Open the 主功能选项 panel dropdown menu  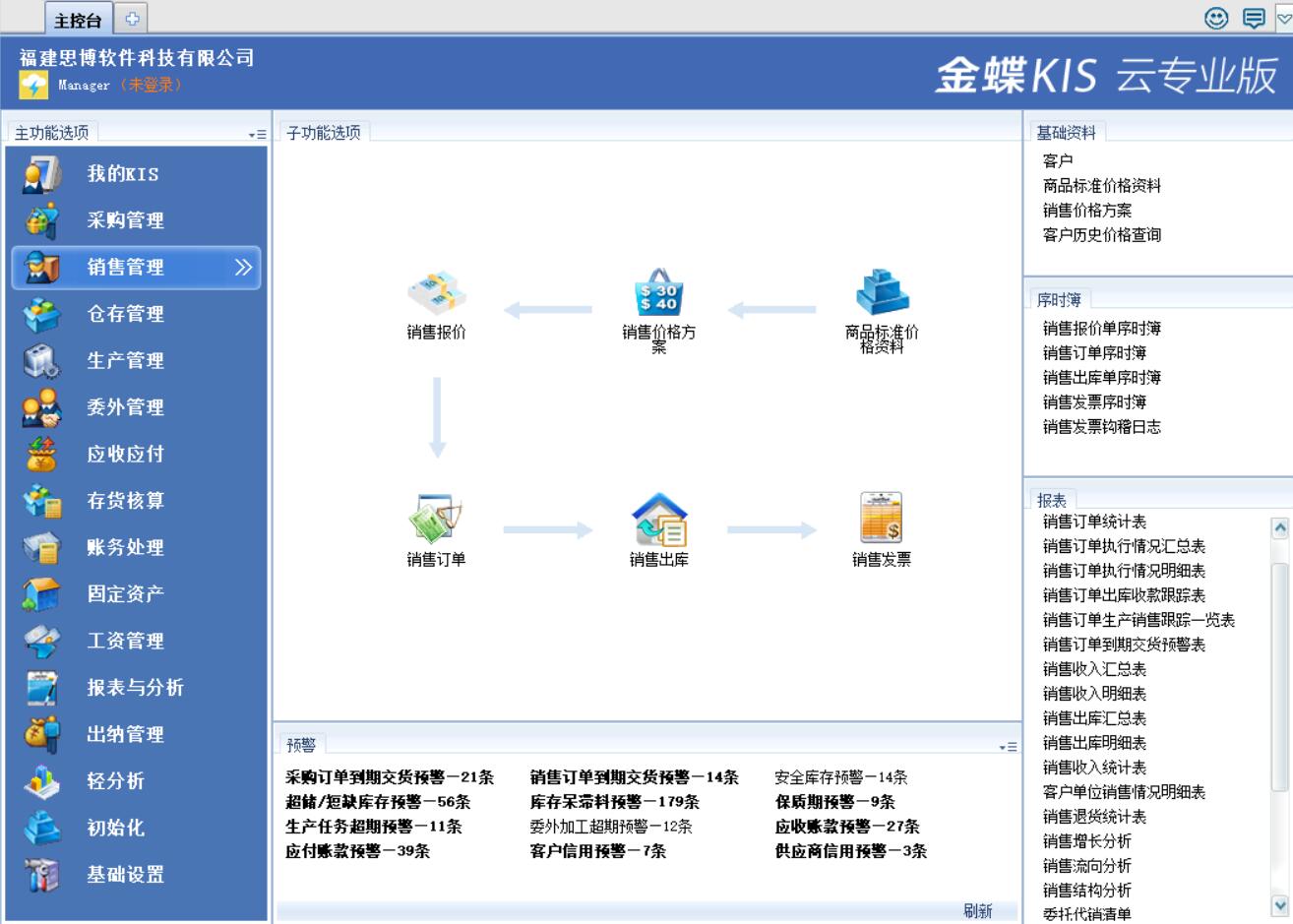tap(257, 135)
